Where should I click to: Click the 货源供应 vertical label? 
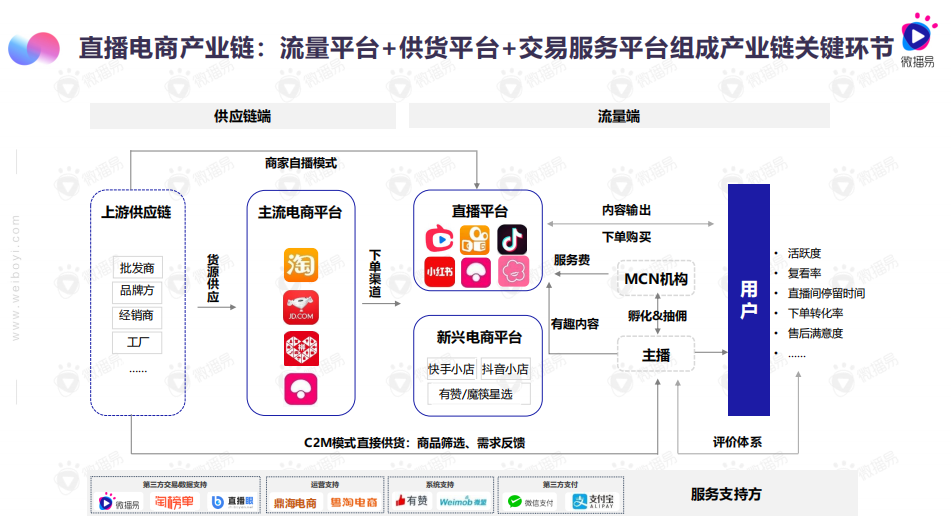click(x=213, y=278)
